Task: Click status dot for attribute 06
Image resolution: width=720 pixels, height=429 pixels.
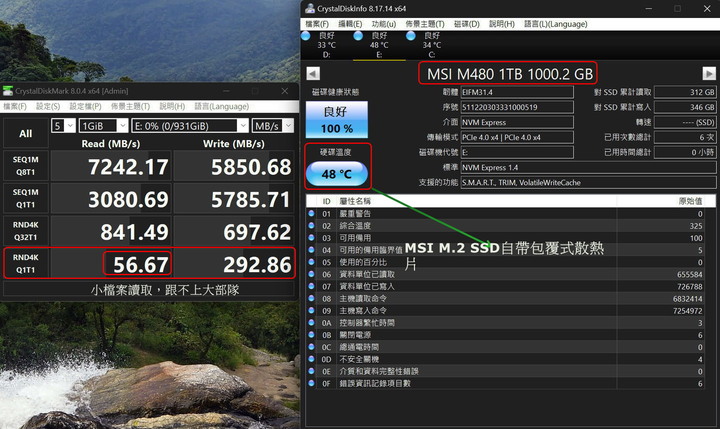Action: (x=311, y=274)
